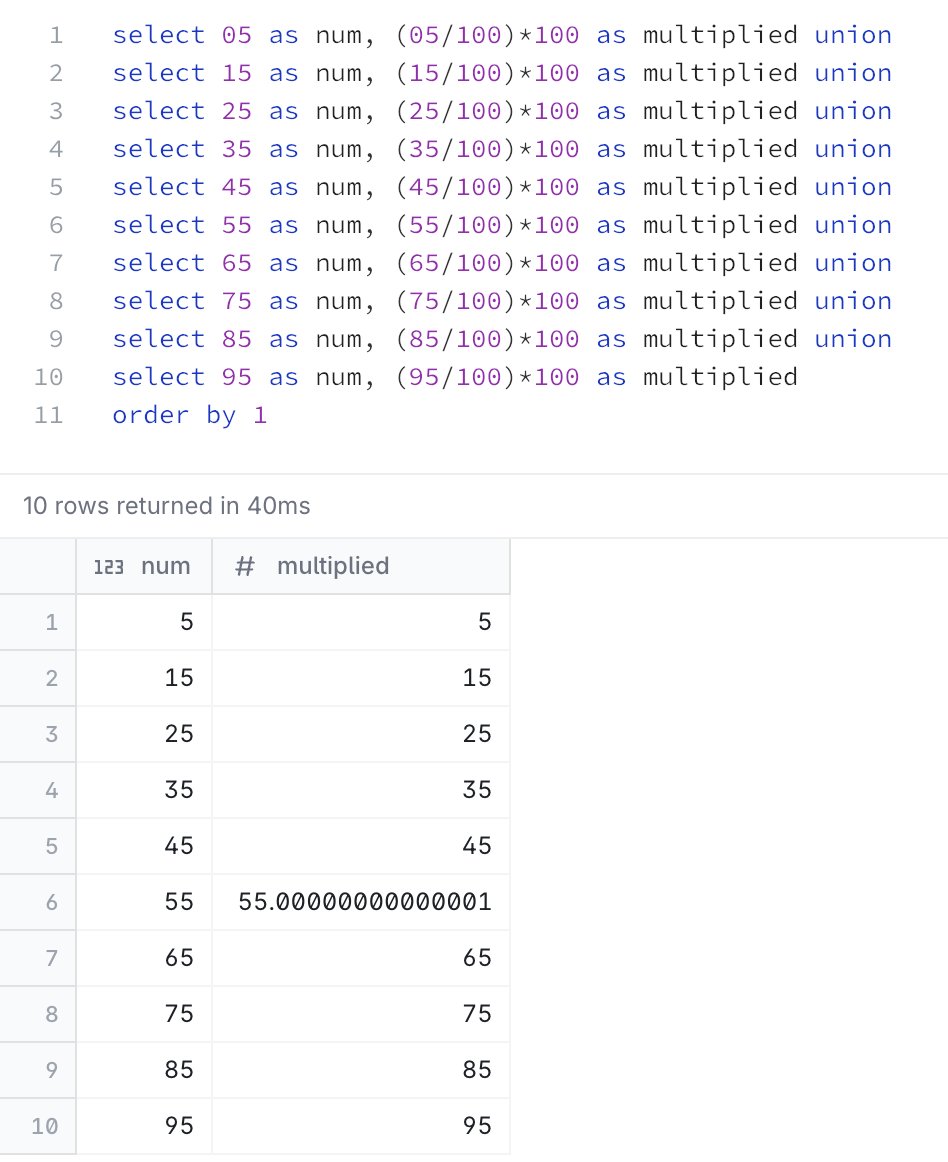Click the 55.00000000000001 multiplied cell
This screenshot has height=1162, width=948.
(x=361, y=902)
